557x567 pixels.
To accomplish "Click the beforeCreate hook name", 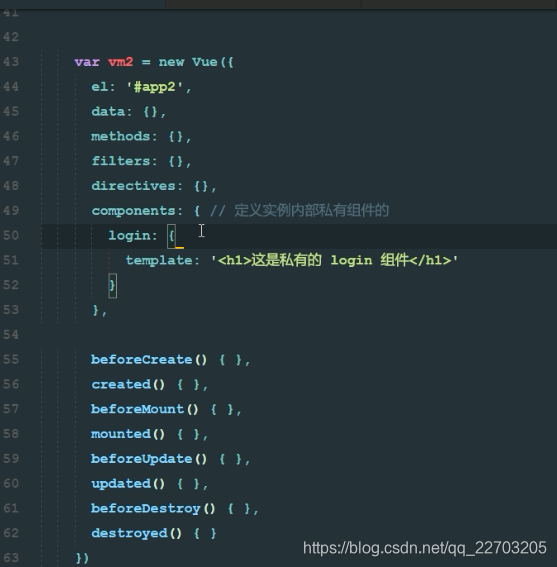I will point(141,359).
